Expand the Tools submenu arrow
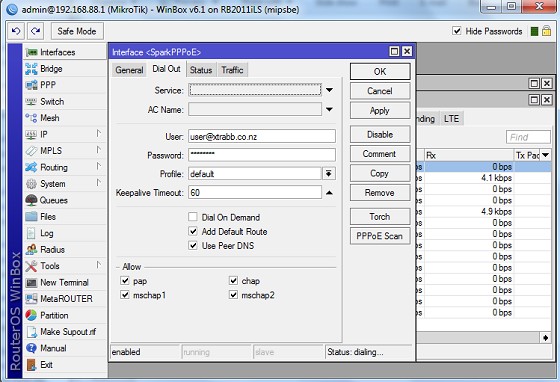Screen dimensions: 560x382 click(99, 265)
